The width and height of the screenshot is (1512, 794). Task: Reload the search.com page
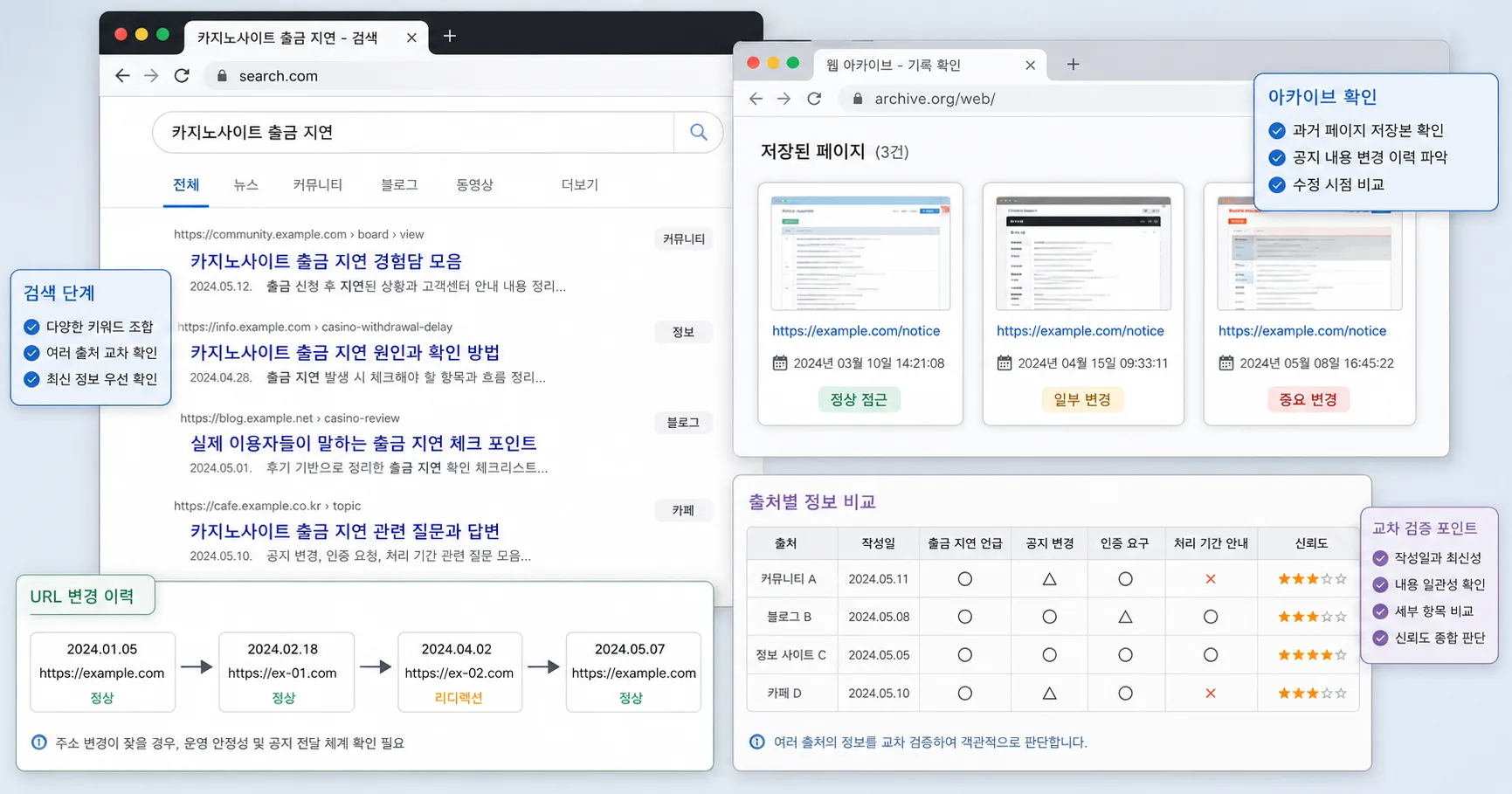point(182,76)
